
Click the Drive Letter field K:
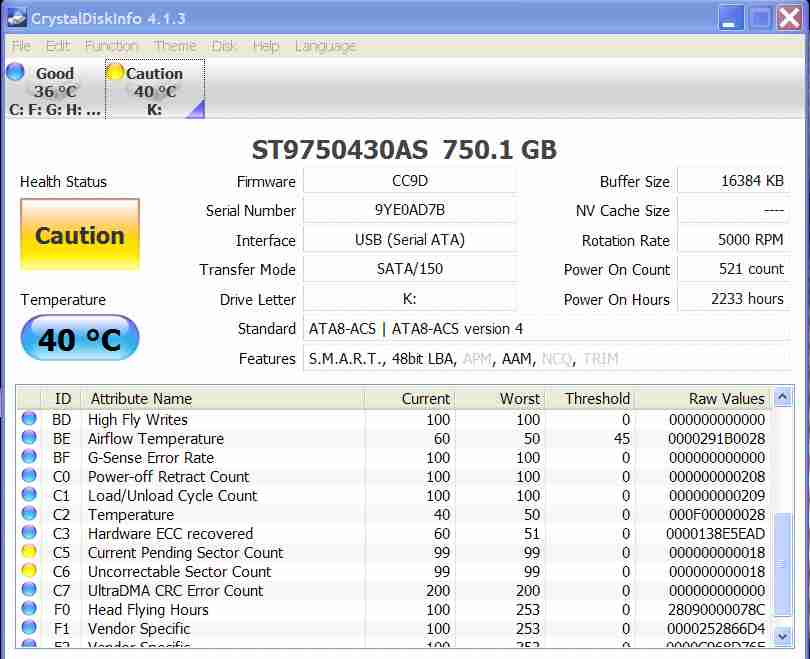click(x=410, y=299)
